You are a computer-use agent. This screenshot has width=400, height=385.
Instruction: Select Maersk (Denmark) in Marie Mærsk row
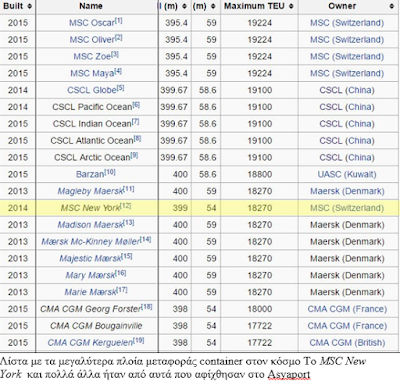tap(347, 292)
